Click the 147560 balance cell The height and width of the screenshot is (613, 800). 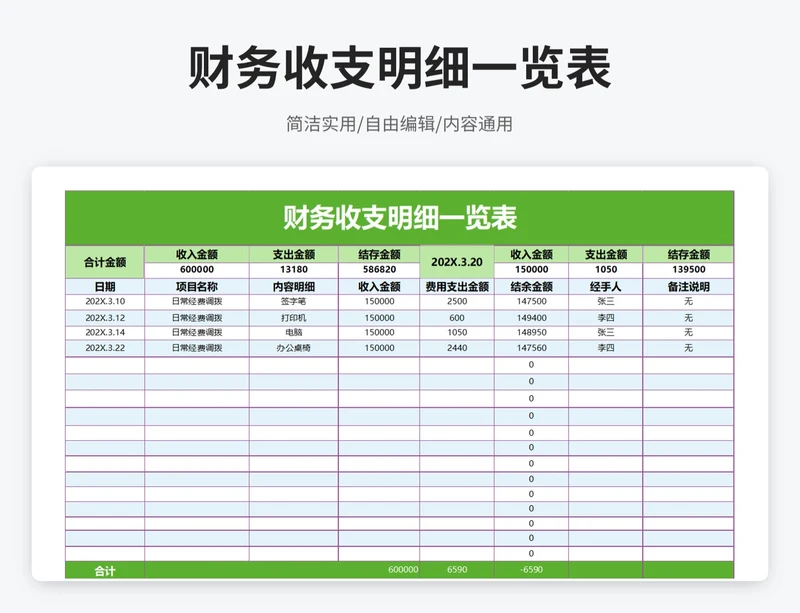(x=531, y=348)
